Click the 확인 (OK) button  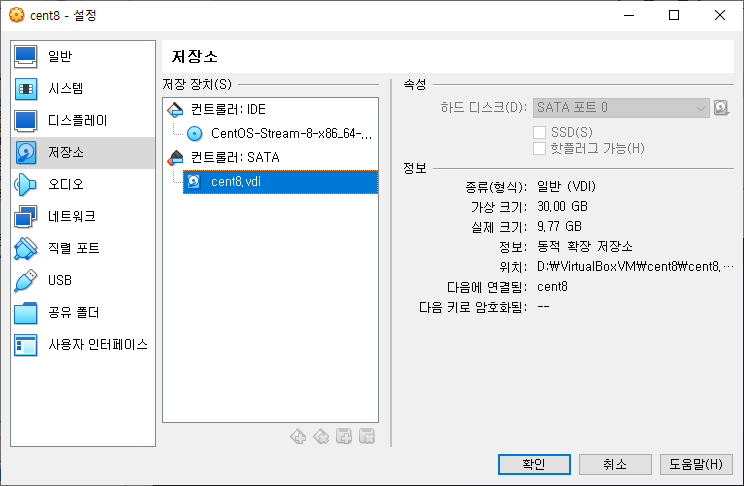point(534,464)
